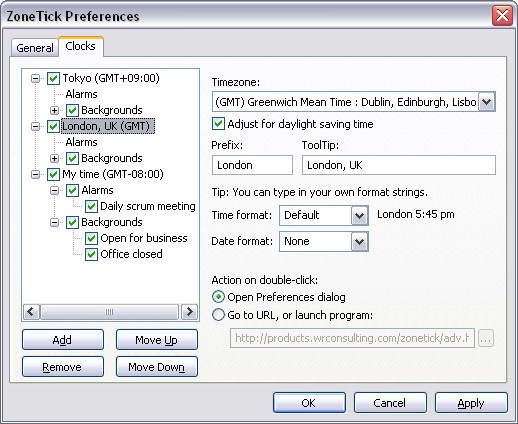The height and width of the screenshot is (424, 518).
Task: Click the Apply button
Action: coord(471,403)
